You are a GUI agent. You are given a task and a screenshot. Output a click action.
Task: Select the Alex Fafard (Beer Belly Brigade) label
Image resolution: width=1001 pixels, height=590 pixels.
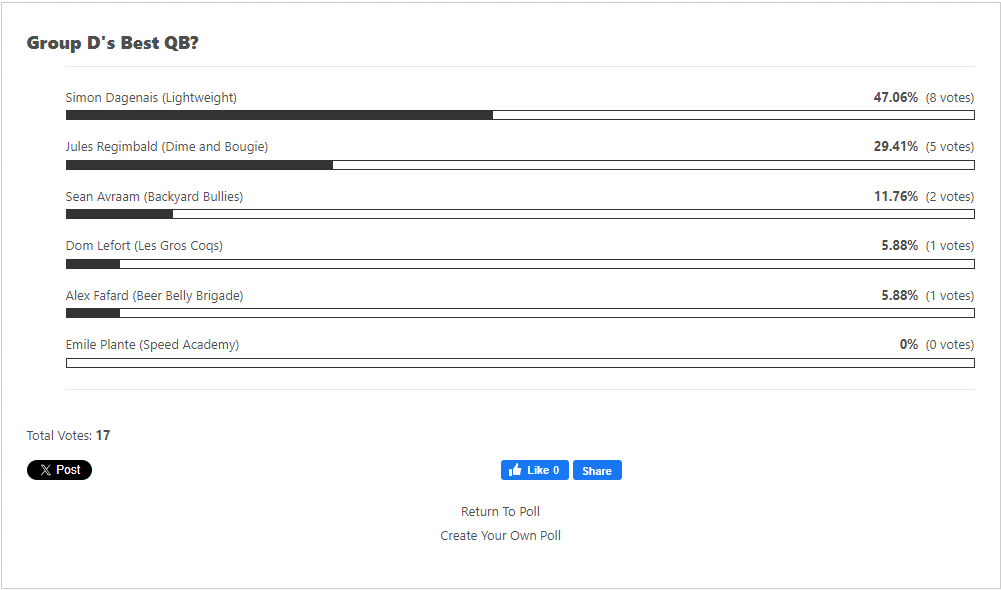coord(154,296)
